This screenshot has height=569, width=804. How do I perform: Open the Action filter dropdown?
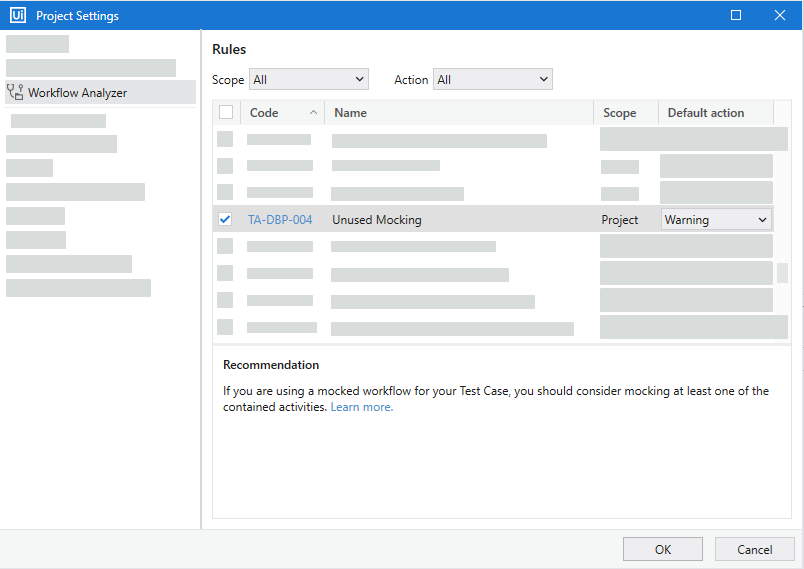pos(492,79)
